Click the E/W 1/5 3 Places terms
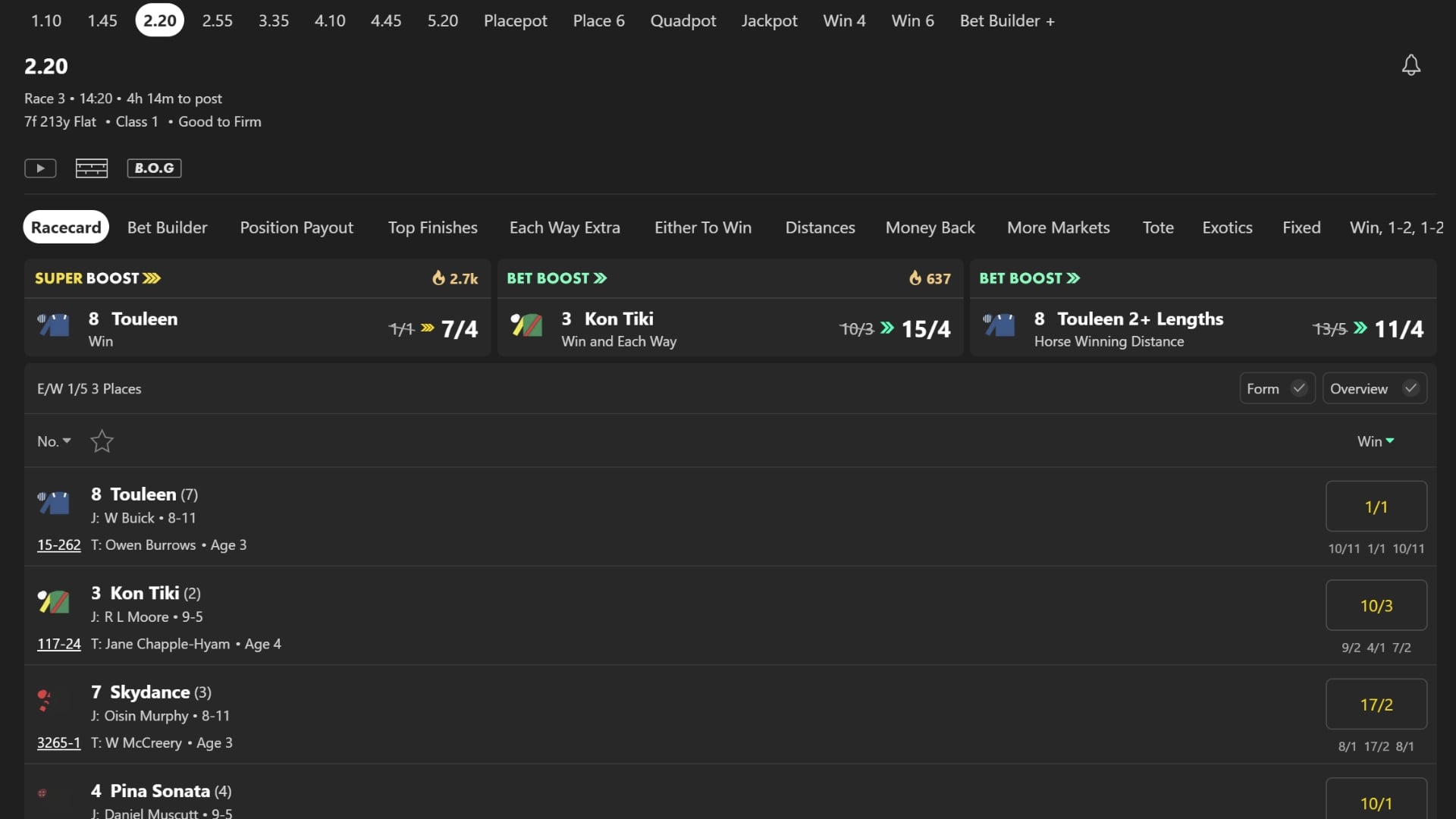This screenshot has height=819, width=1456. pos(89,388)
